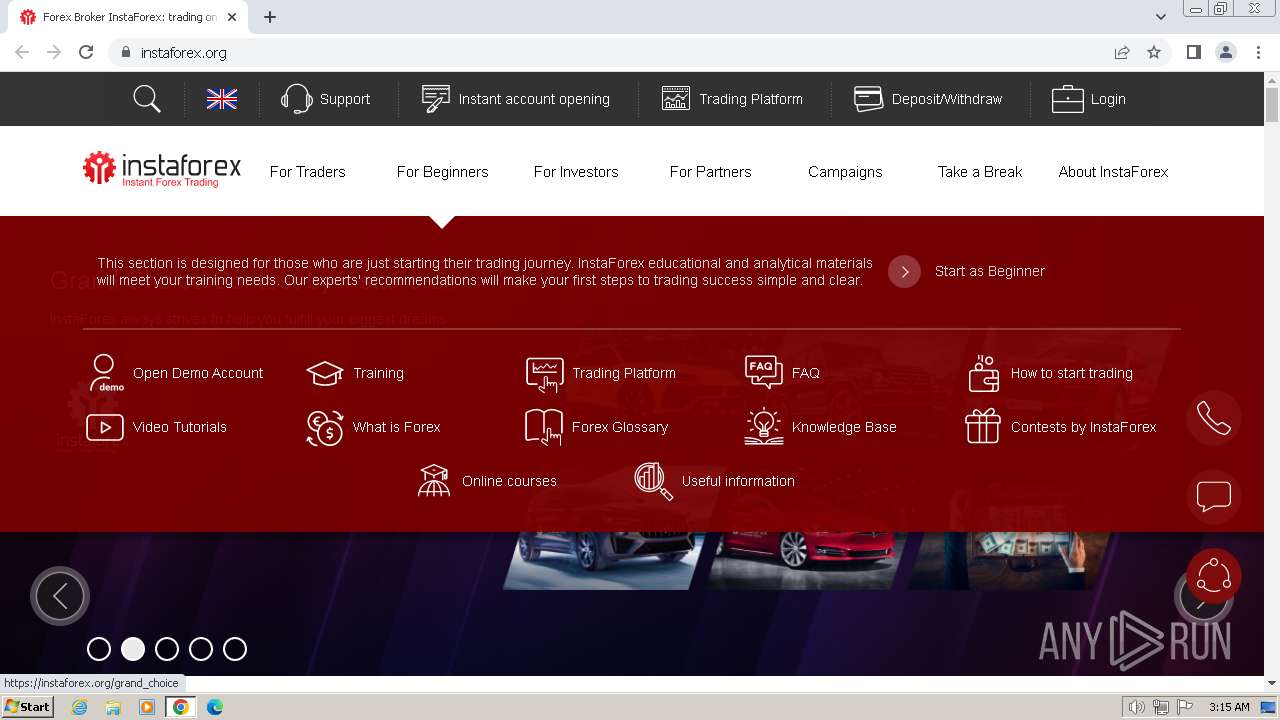Click the share this page icon in address bar

point(1122,52)
